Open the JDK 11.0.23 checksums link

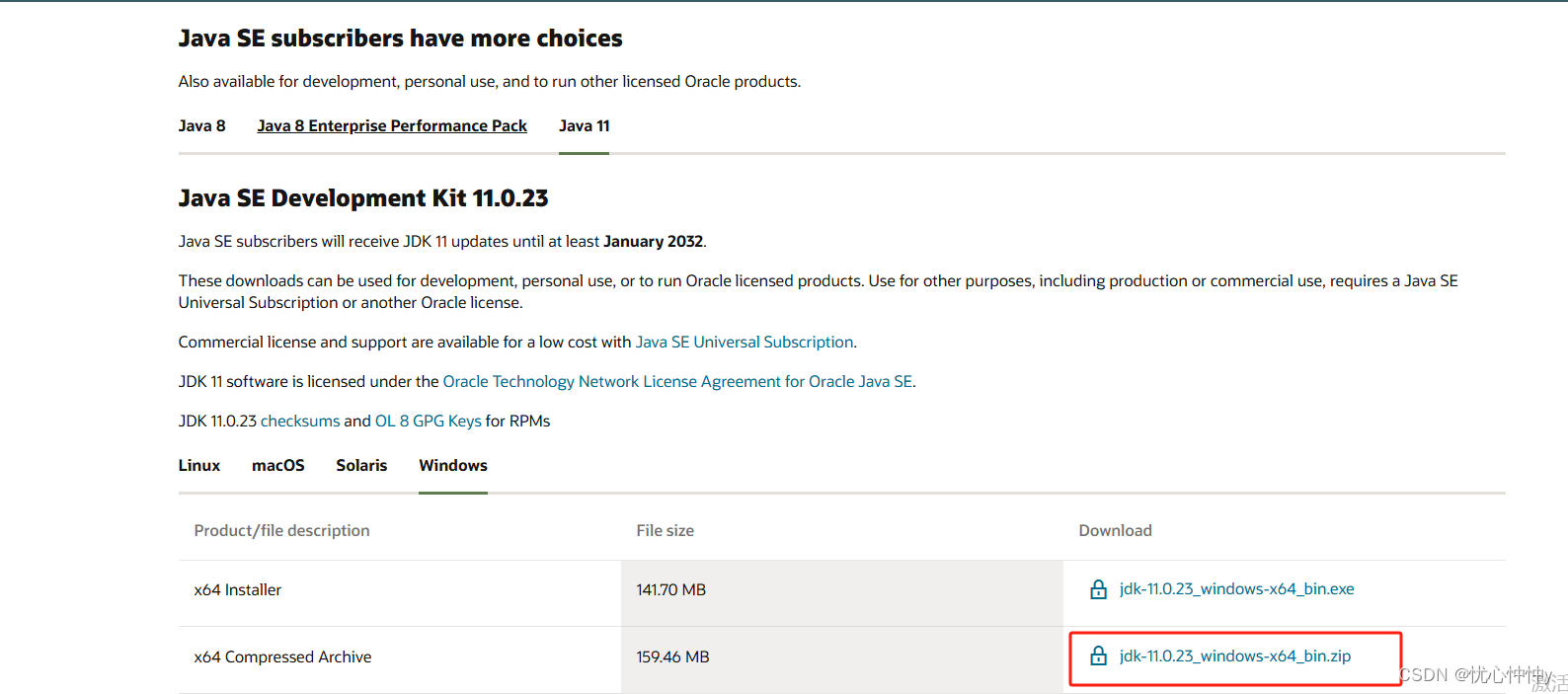(300, 422)
